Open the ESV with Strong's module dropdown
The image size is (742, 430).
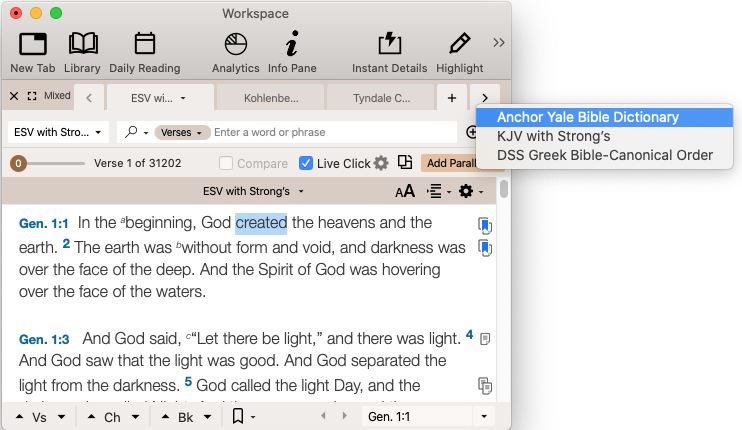pos(59,132)
